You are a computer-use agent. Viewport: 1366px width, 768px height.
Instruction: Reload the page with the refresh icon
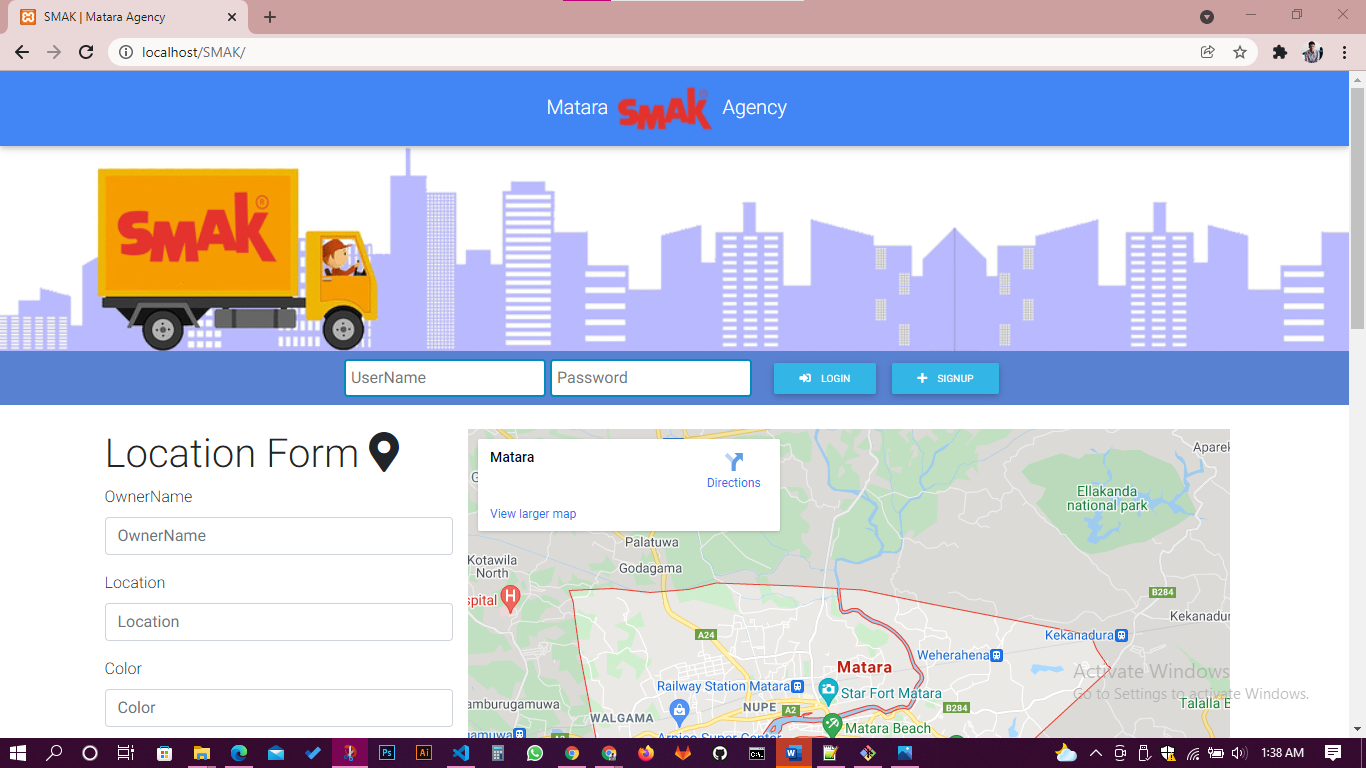[87, 52]
